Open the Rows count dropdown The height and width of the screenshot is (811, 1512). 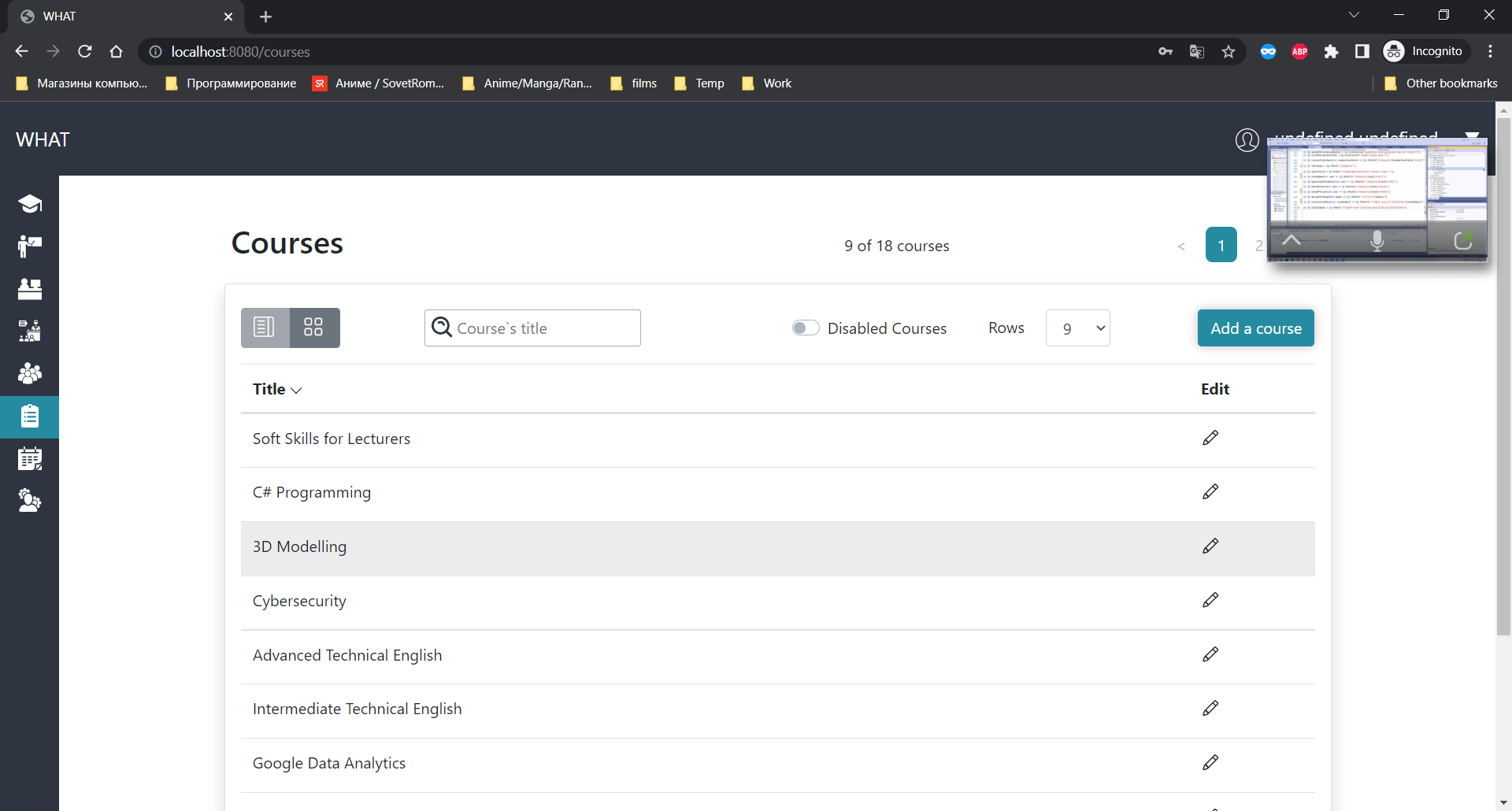[x=1077, y=328]
